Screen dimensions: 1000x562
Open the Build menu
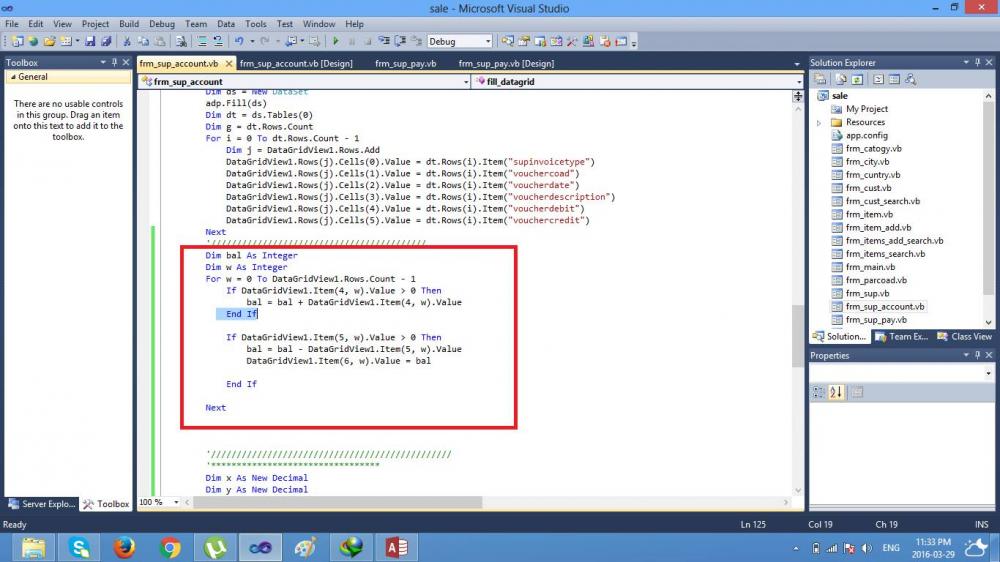(x=129, y=24)
